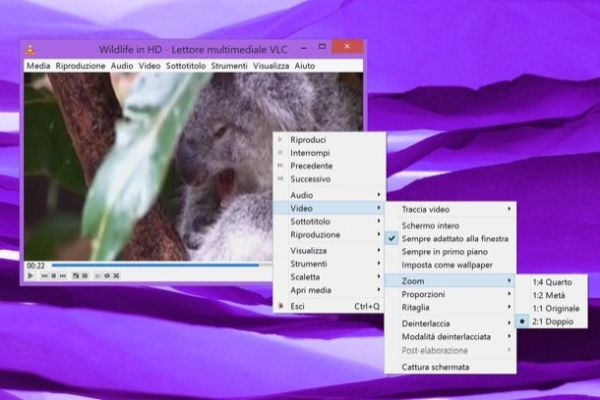Toggle Imposta come wallpaper

click(450, 265)
